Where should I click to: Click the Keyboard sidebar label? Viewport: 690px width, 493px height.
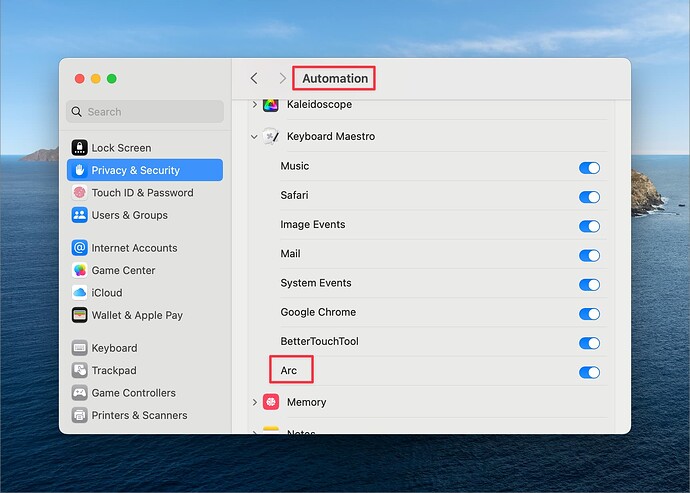pyautogui.click(x=114, y=348)
